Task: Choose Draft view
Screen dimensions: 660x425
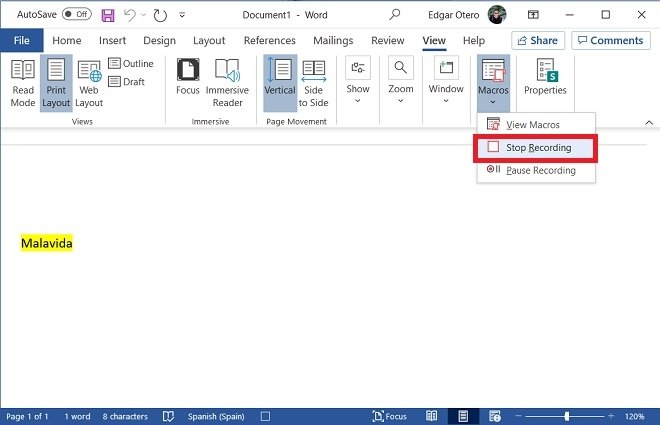Action: tap(126, 82)
